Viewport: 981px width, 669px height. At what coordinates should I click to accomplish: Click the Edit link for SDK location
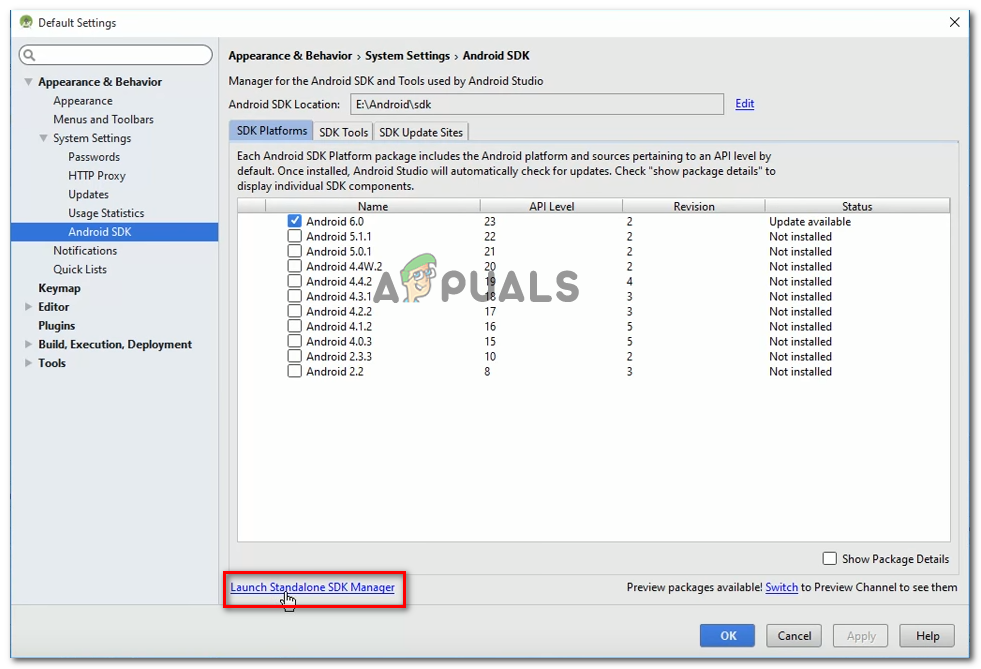click(x=745, y=104)
